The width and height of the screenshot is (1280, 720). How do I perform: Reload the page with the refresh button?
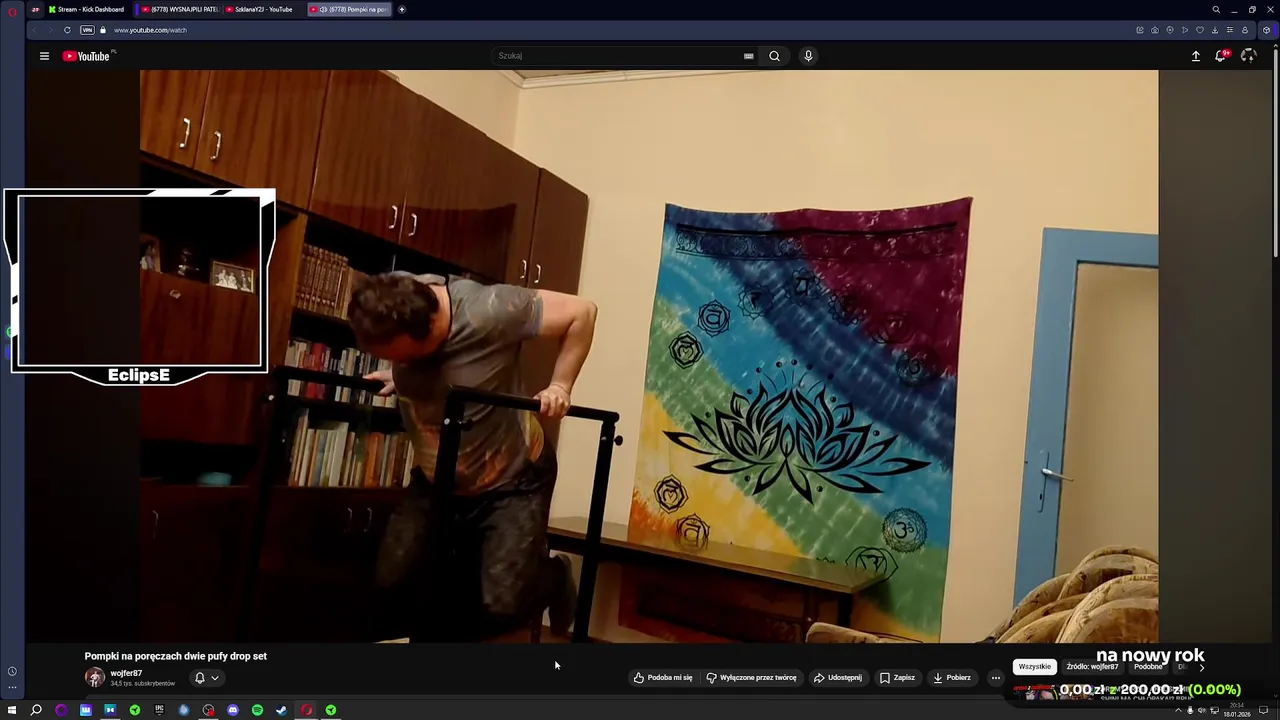67,30
